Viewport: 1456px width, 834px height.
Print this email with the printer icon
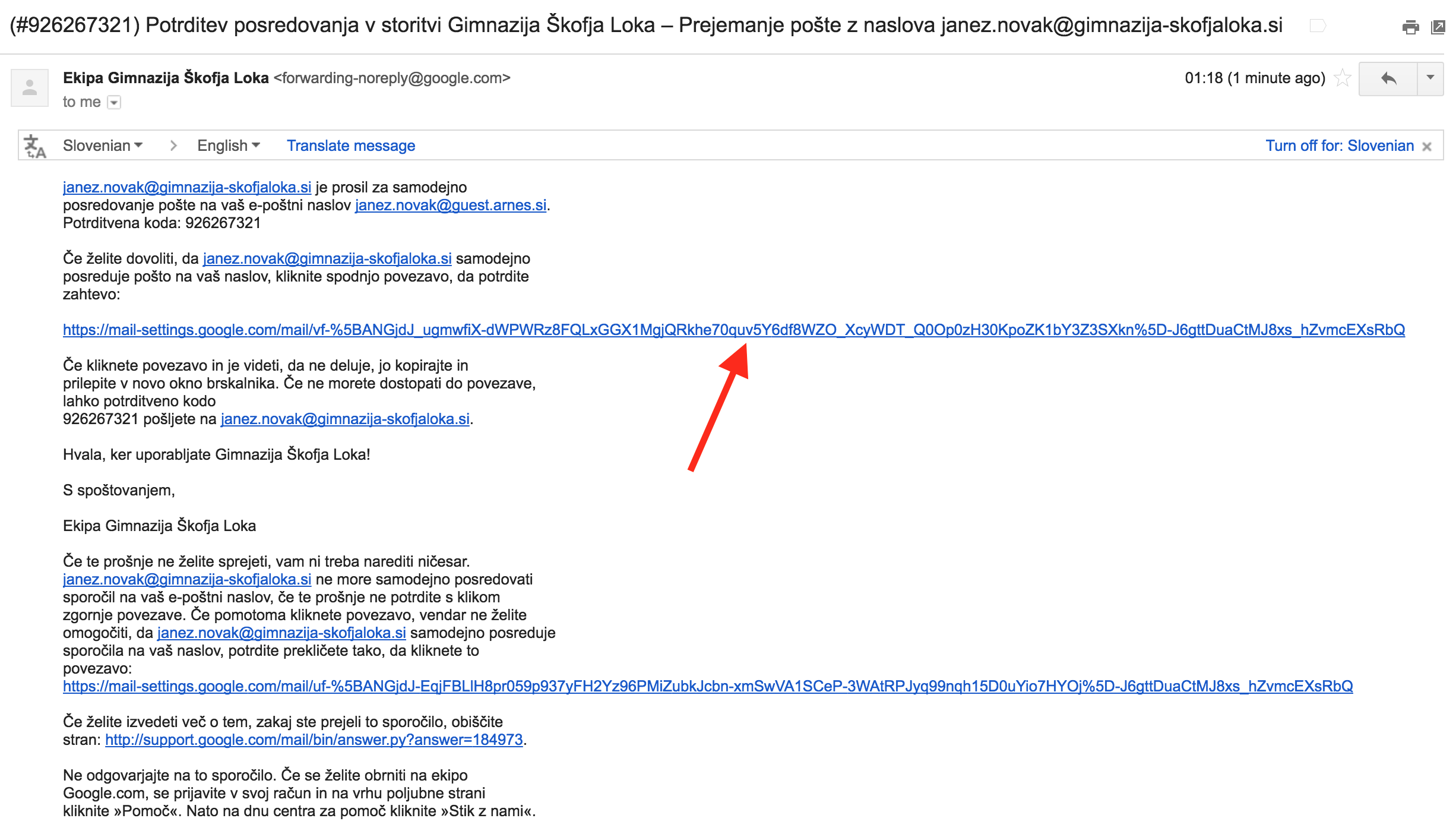coord(1410,27)
